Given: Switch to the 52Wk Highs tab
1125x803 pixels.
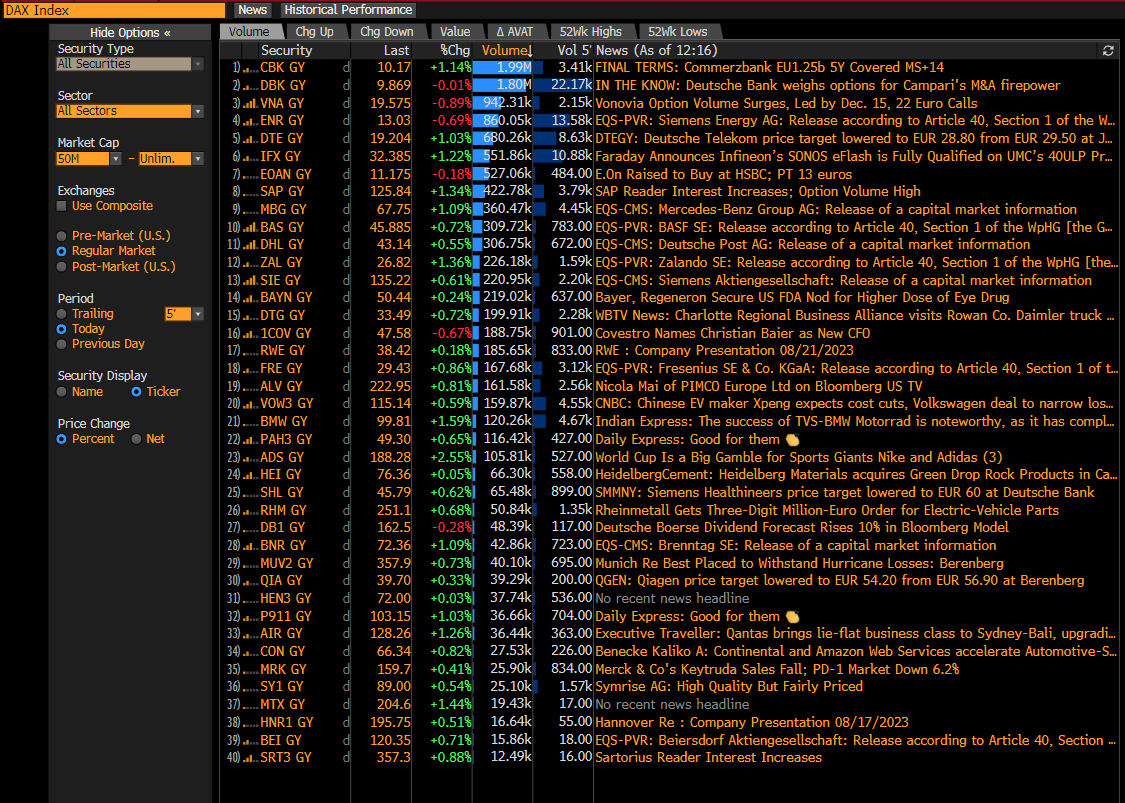Looking at the screenshot, I should coord(590,32).
